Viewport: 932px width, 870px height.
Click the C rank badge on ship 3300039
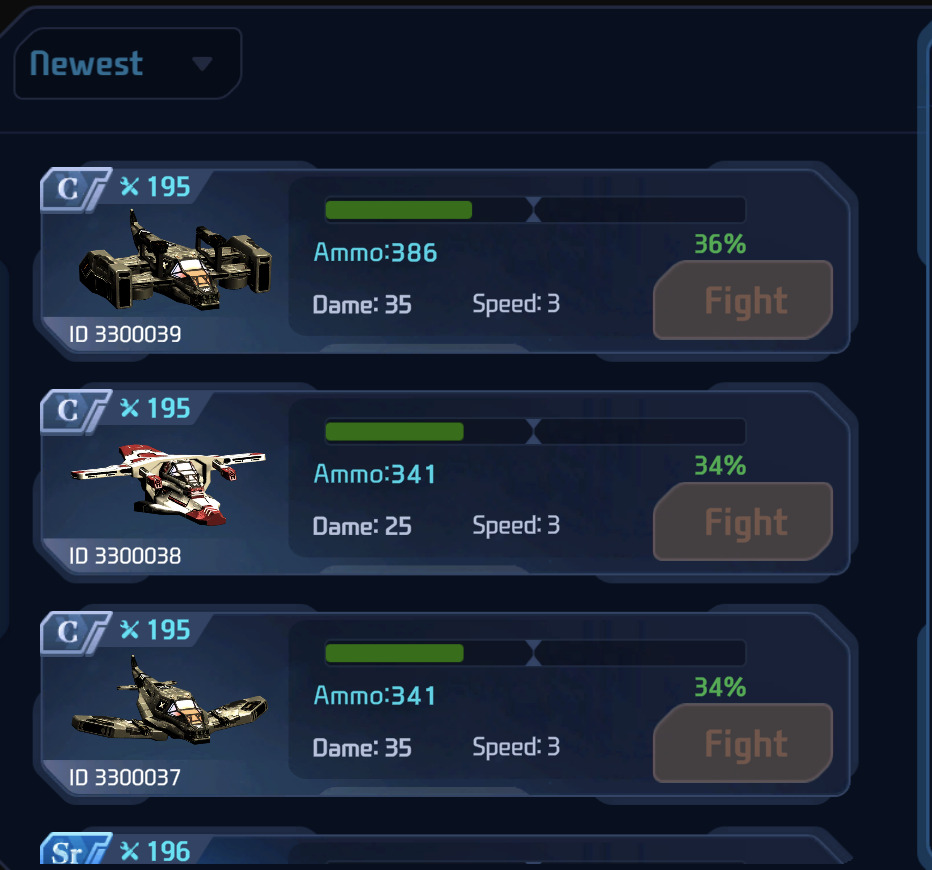(75, 190)
